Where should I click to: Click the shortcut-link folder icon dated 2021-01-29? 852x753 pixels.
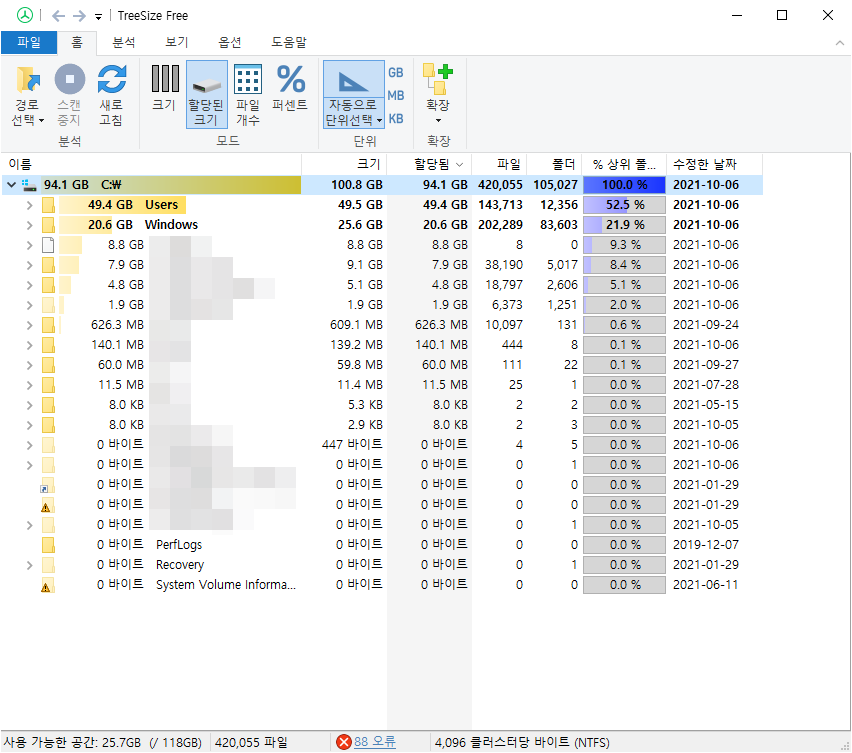click(47, 485)
